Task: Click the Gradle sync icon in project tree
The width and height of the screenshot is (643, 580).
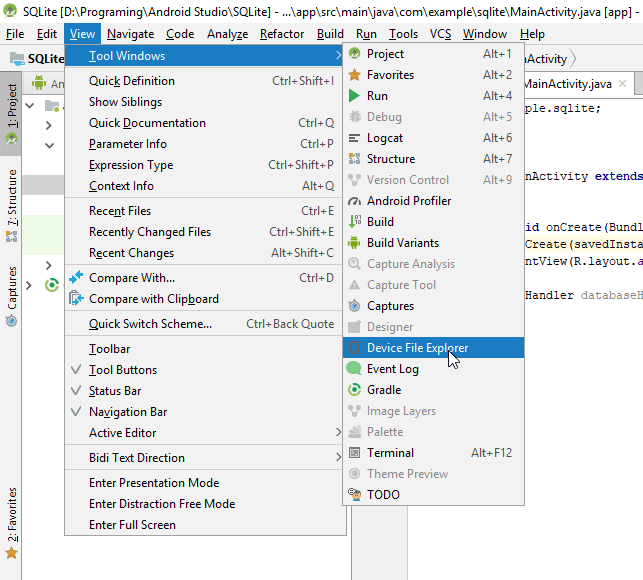Action: 52,285
